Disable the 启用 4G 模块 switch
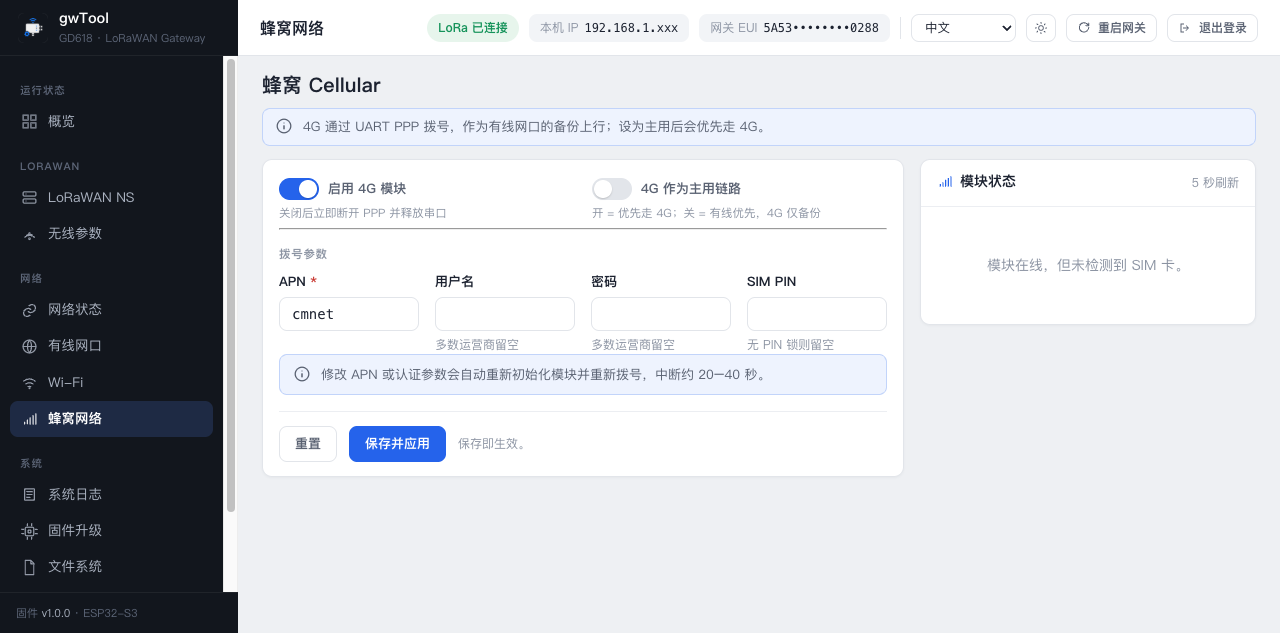1280x633 pixels. tap(299, 189)
